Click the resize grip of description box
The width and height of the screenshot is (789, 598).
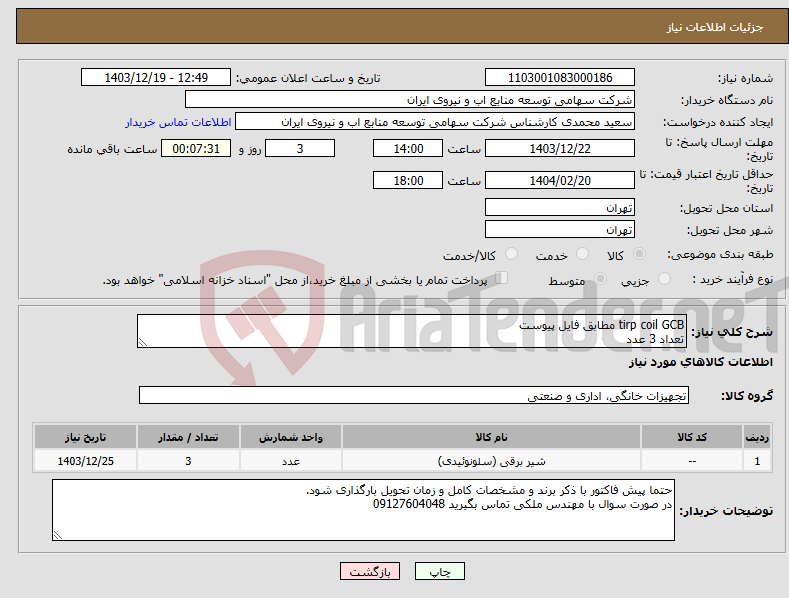(x=143, y=342)
